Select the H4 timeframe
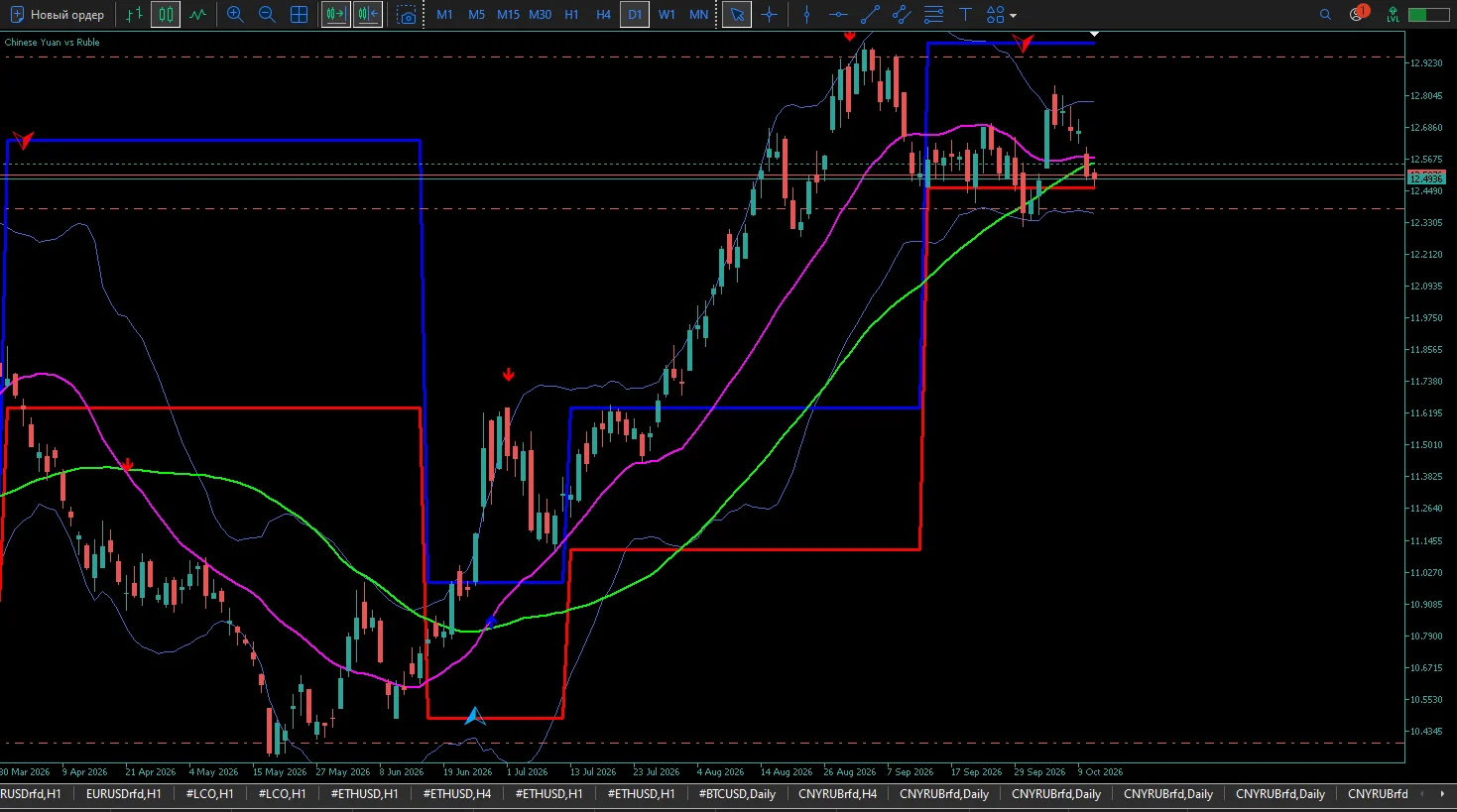 (x=603, y=15)
